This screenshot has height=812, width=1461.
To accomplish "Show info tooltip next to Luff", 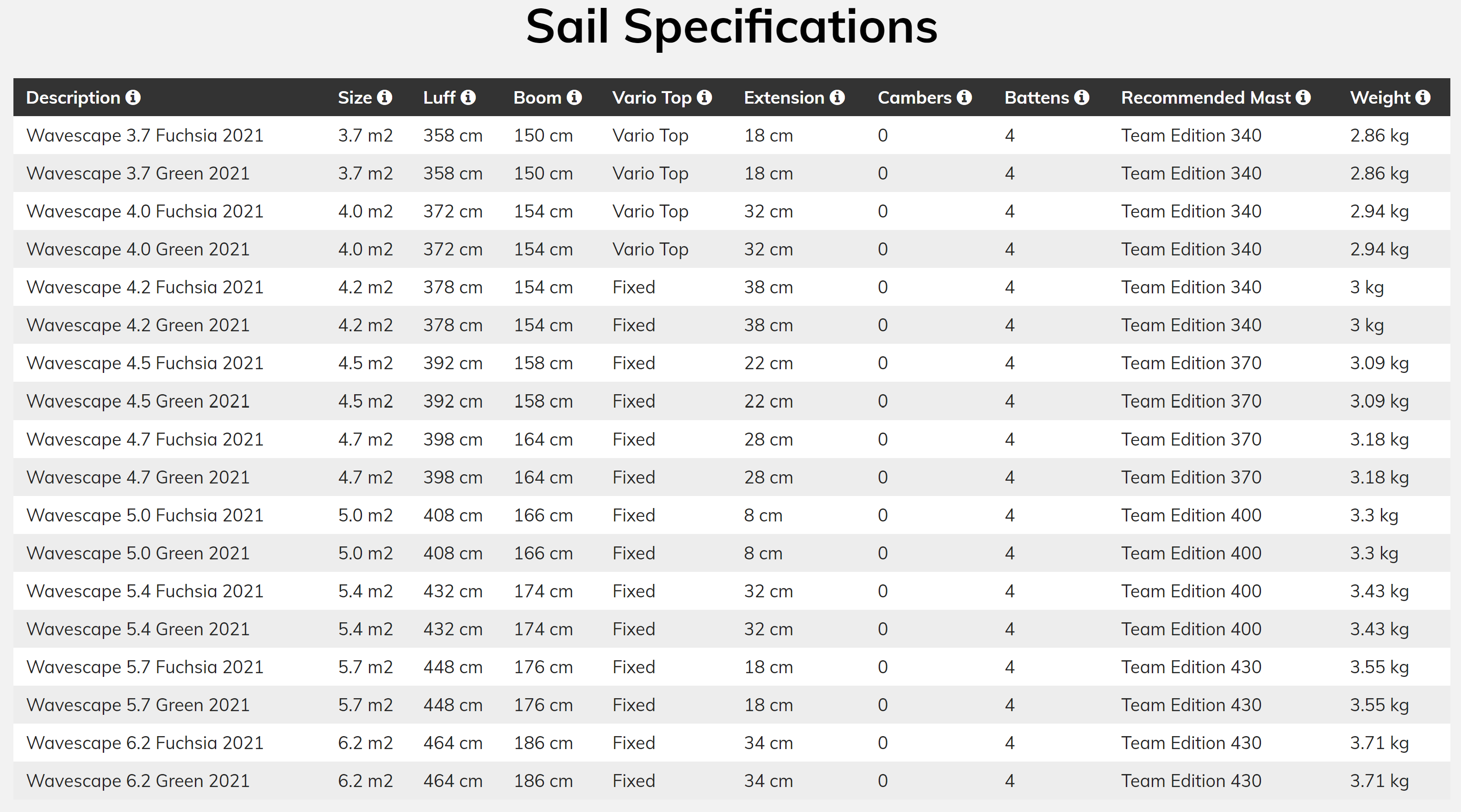I will click(x=468, y=98).
